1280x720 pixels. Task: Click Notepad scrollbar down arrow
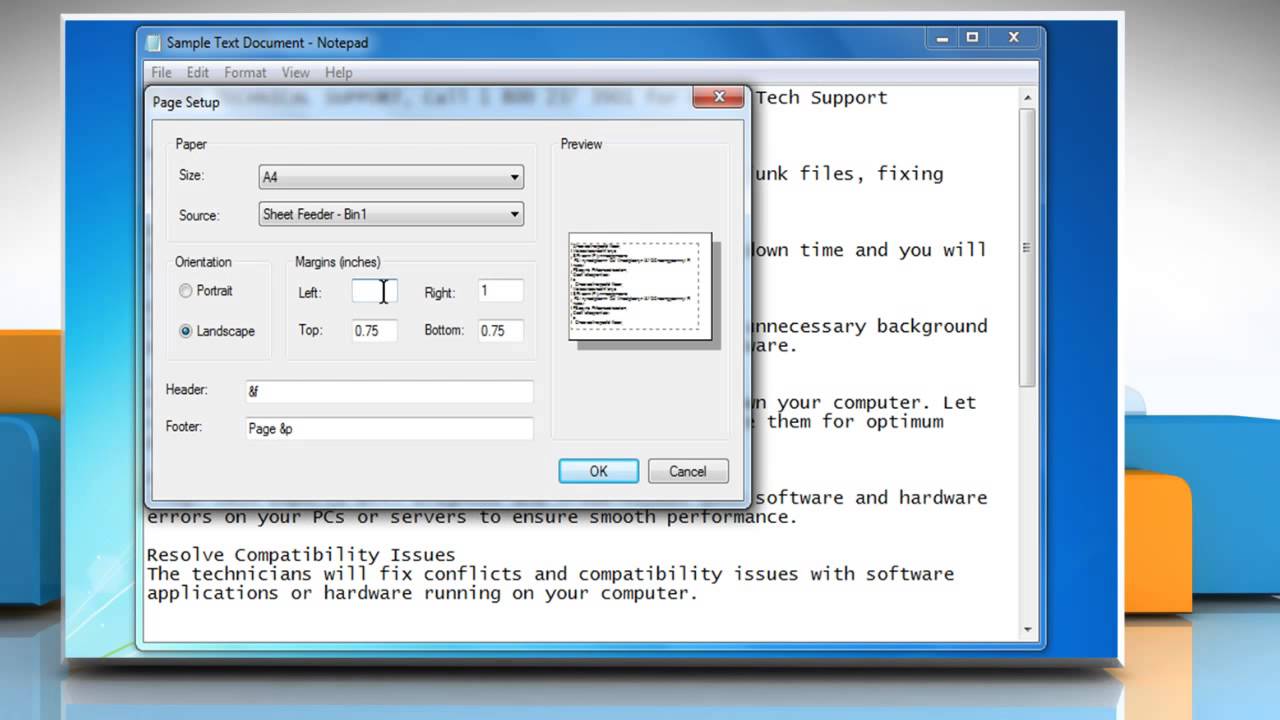pos(1027,630)
